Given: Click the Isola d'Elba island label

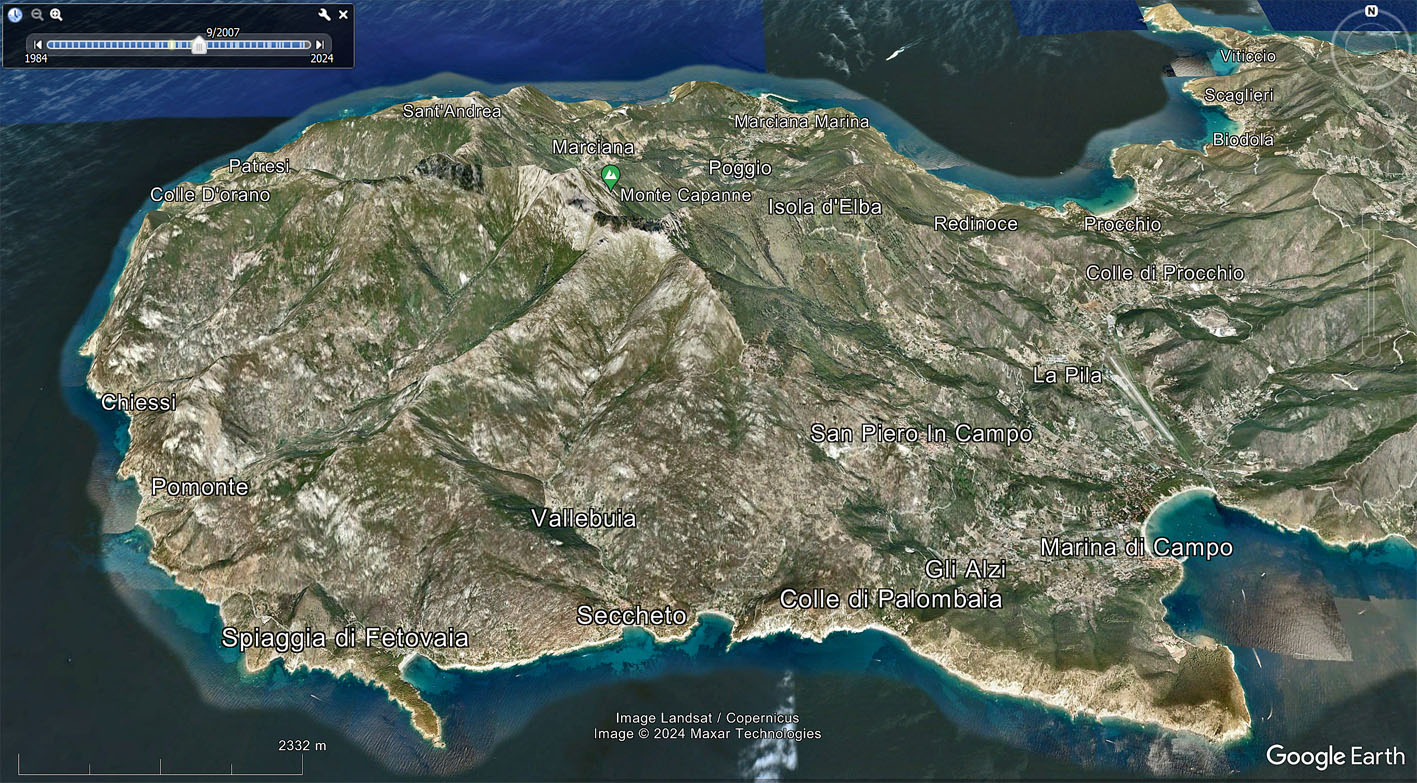Looking at the screenshot, I should click(825, 207).
